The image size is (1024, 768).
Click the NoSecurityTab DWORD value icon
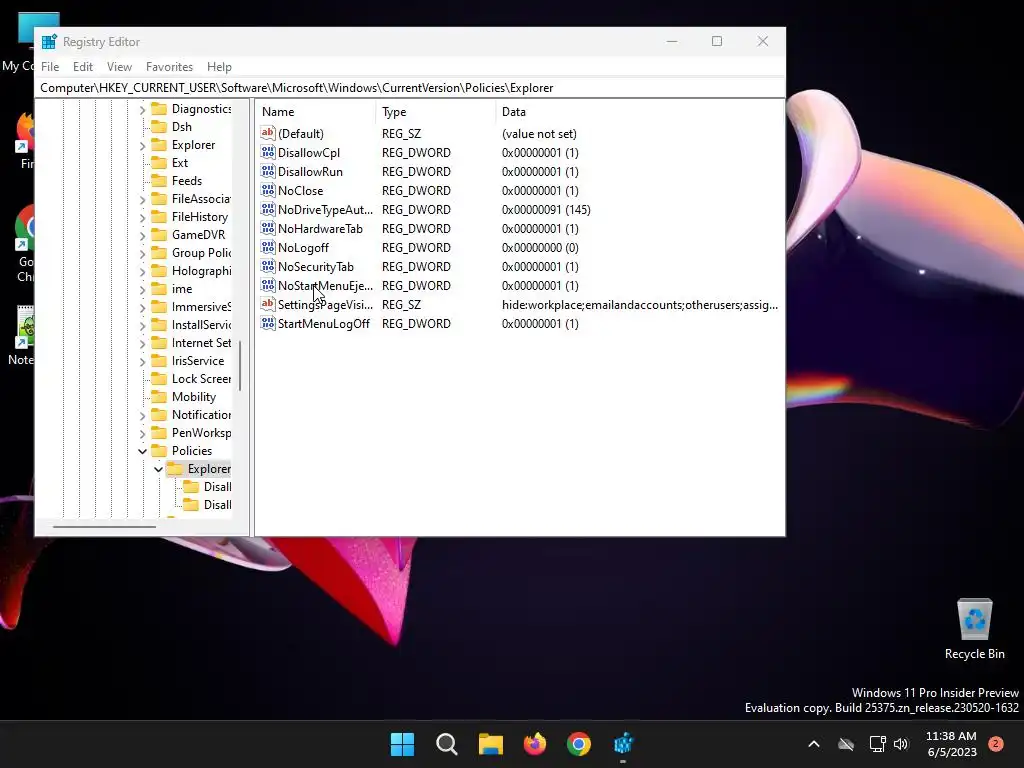268,266
